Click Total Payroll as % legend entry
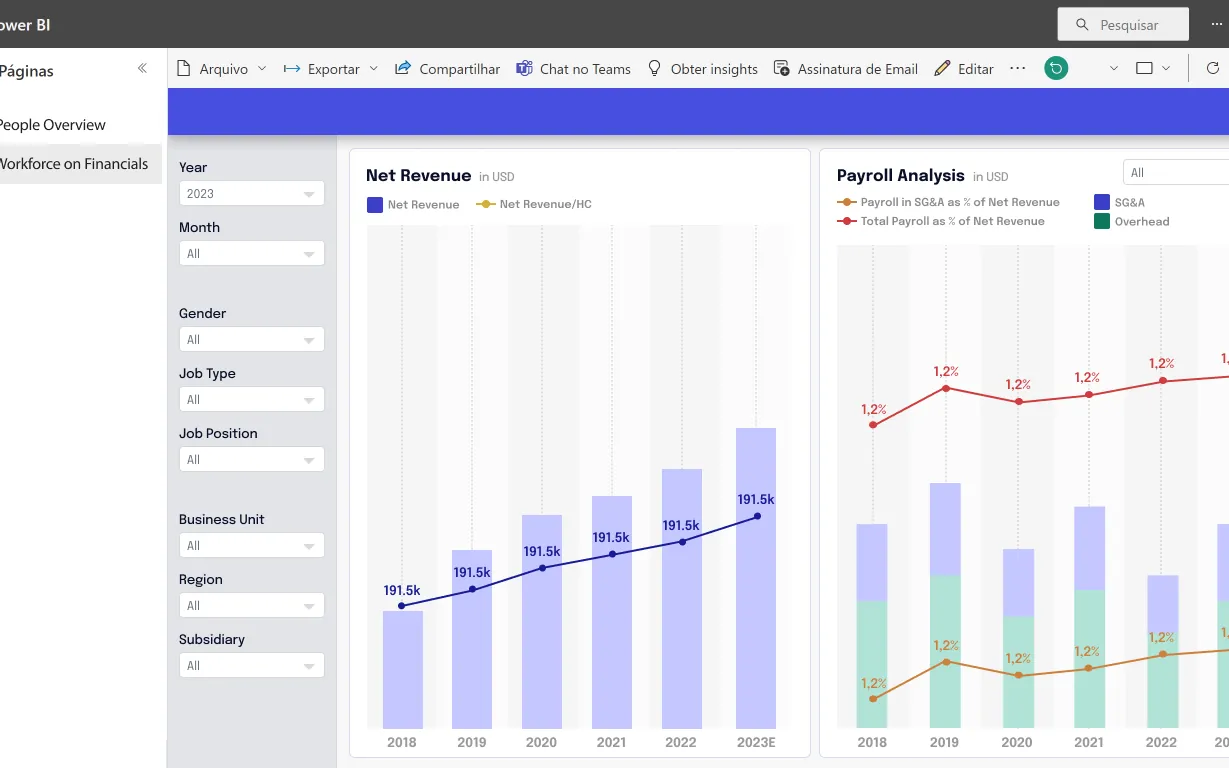1229x768 pixels. coord(941,221)
